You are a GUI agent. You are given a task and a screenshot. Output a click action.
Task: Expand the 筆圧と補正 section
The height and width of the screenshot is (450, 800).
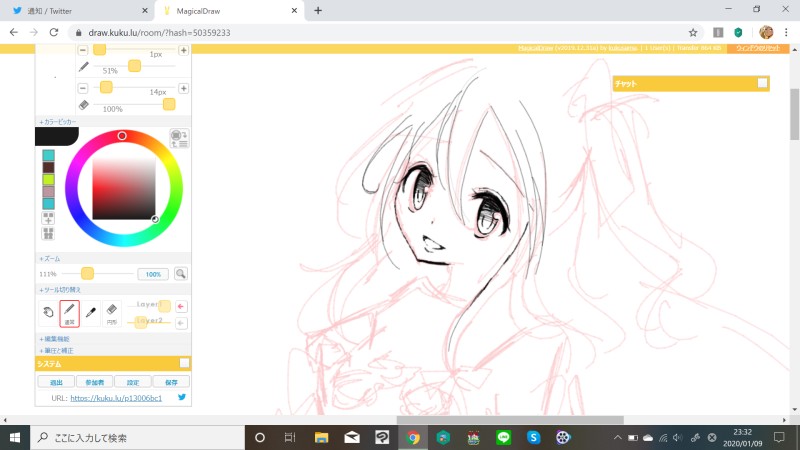point(57,351)
